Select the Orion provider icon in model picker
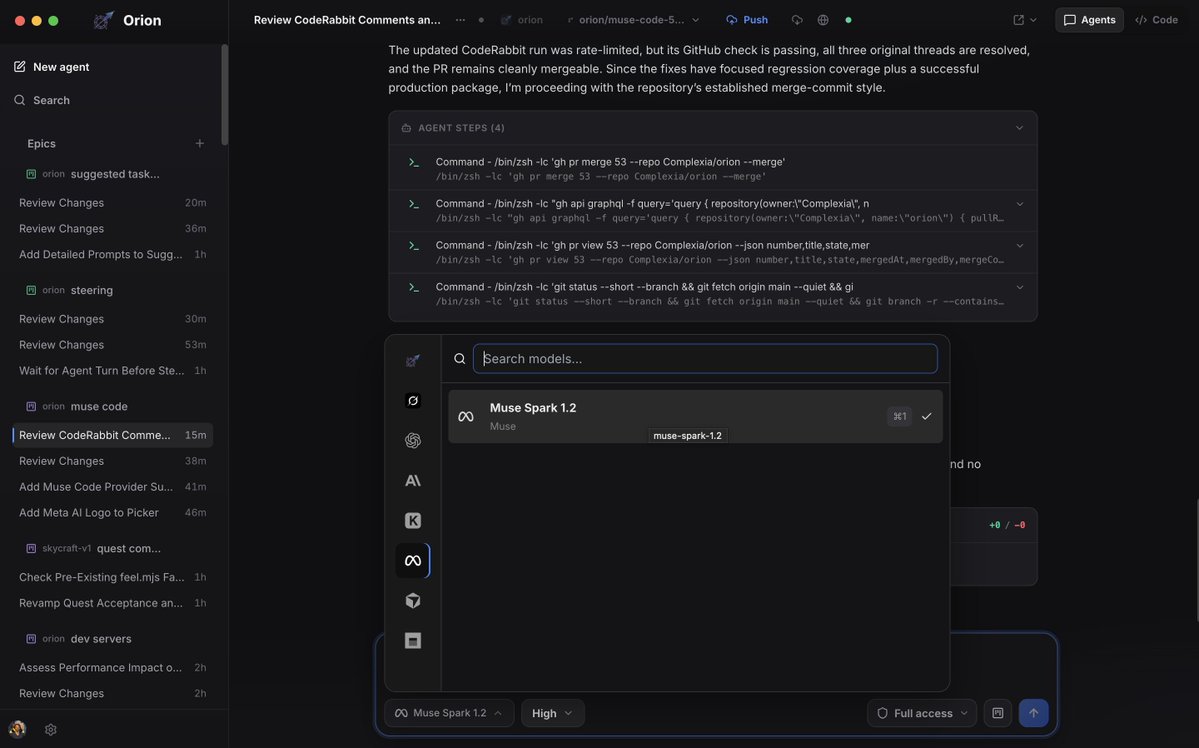 click(x=413, y=360)
